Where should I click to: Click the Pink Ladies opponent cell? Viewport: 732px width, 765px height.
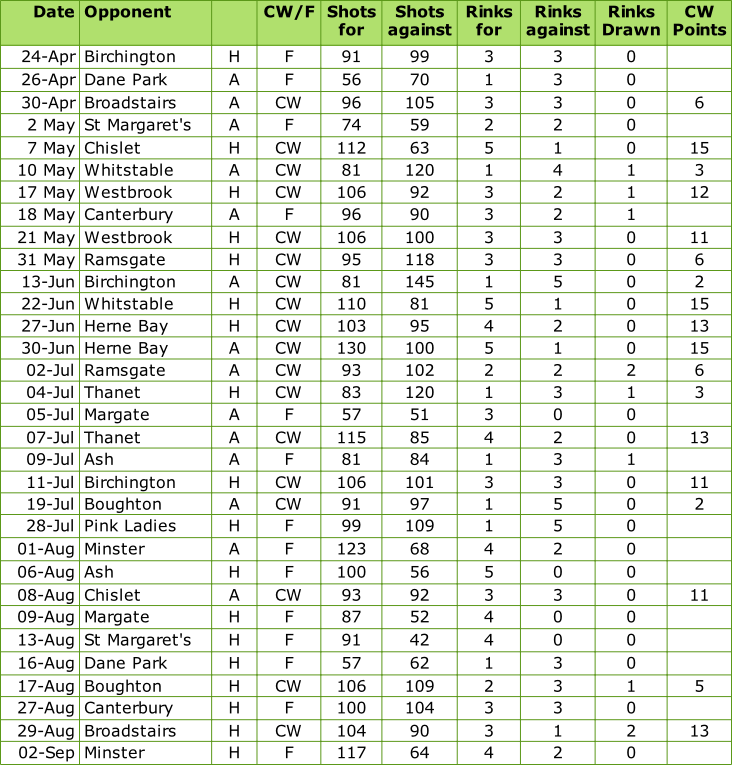pos(130,526)
